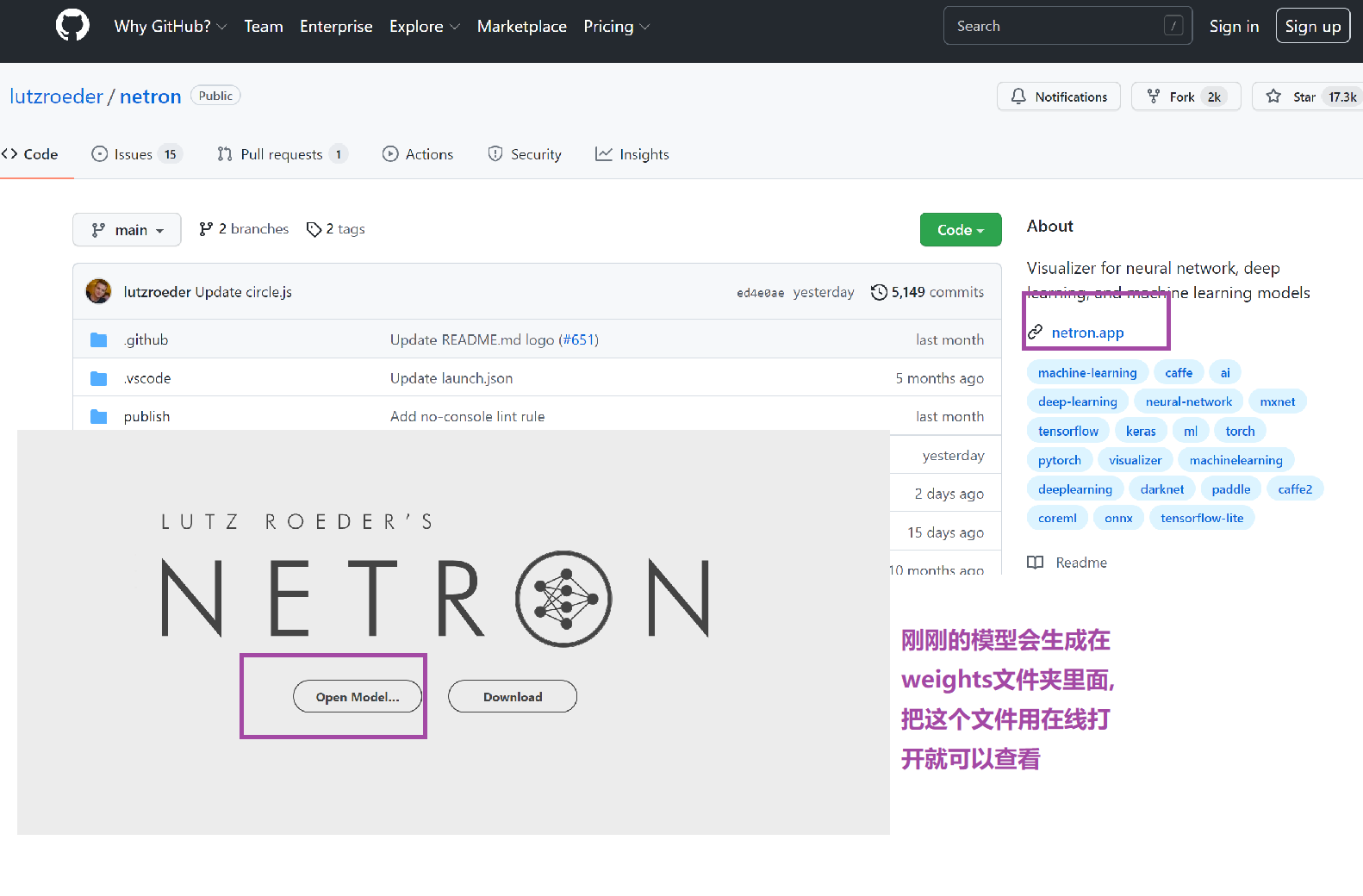This screenshot has width=1363, height=896.
Task: Click the Pull requests merge icon
Action: pyautogui.click(x=225, y=154)
